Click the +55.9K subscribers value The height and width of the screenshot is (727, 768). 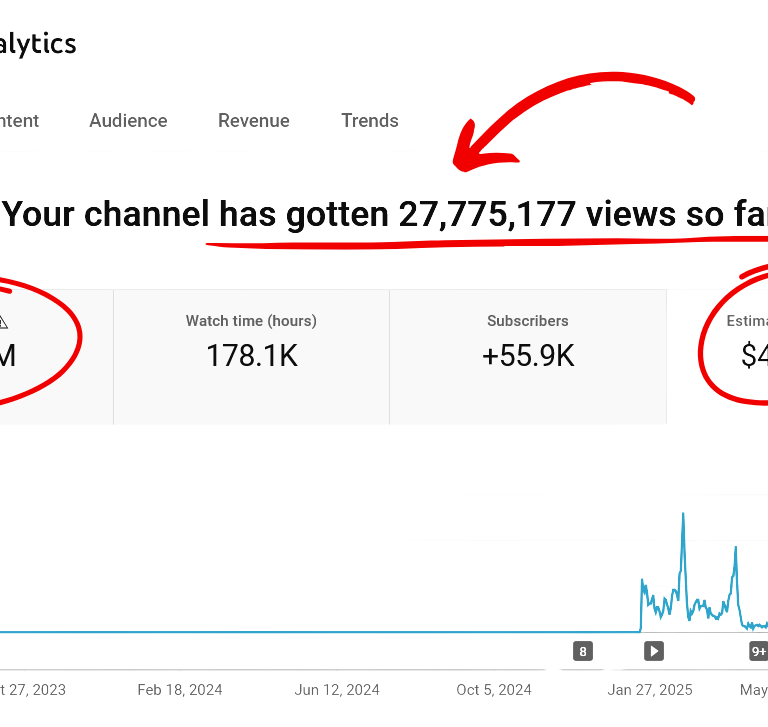[528, 356]
